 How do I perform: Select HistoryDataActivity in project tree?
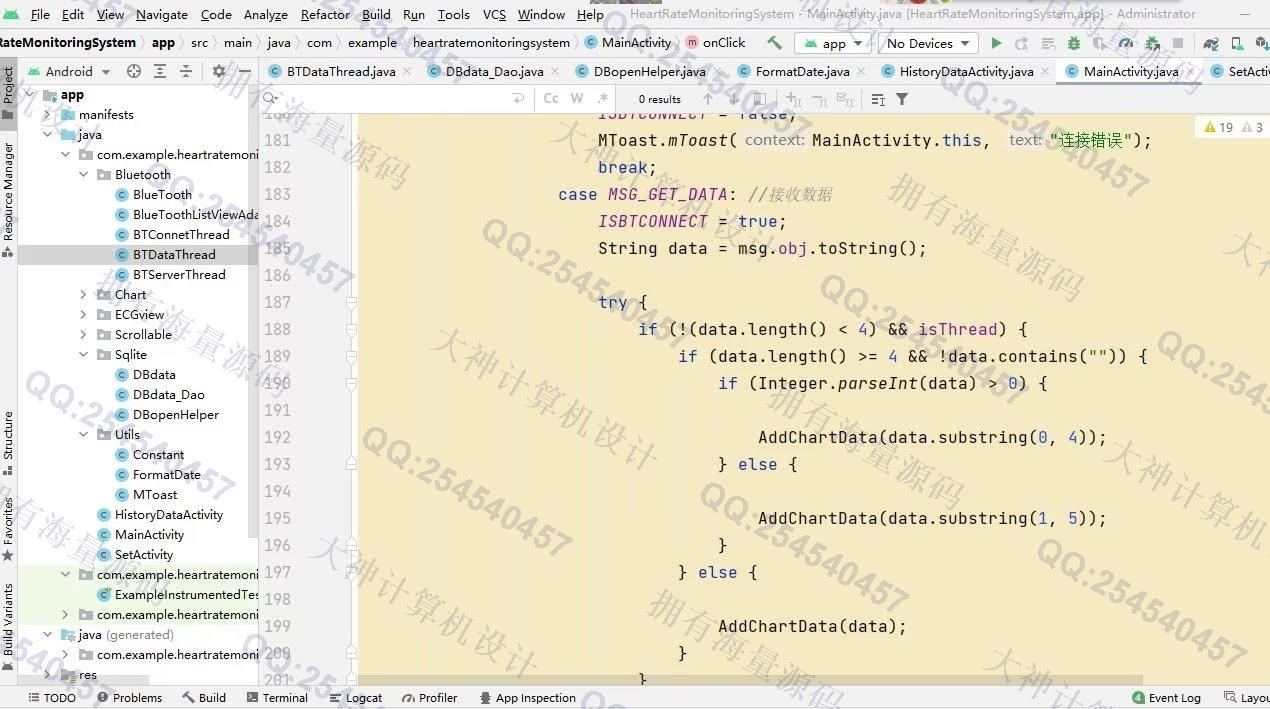pyautogui.click(x=168, y=514)
